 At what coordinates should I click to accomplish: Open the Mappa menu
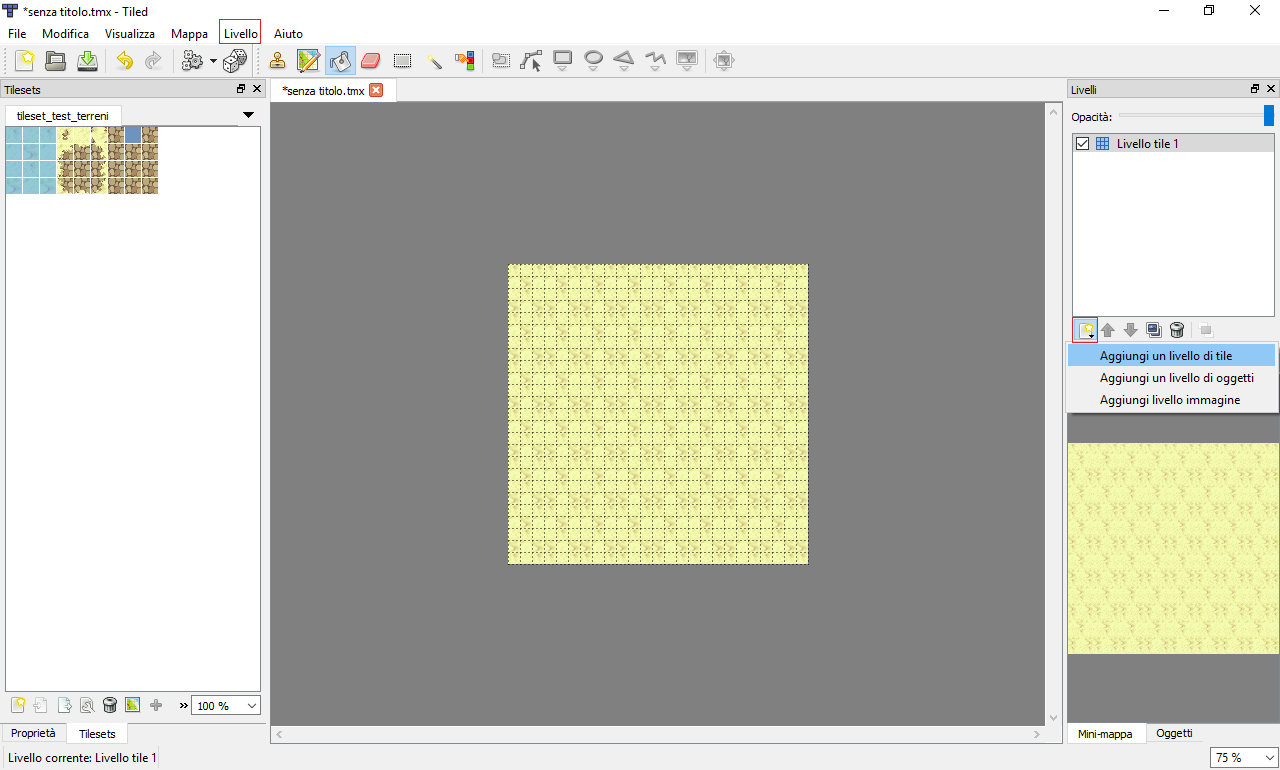[x=189, y=33]
